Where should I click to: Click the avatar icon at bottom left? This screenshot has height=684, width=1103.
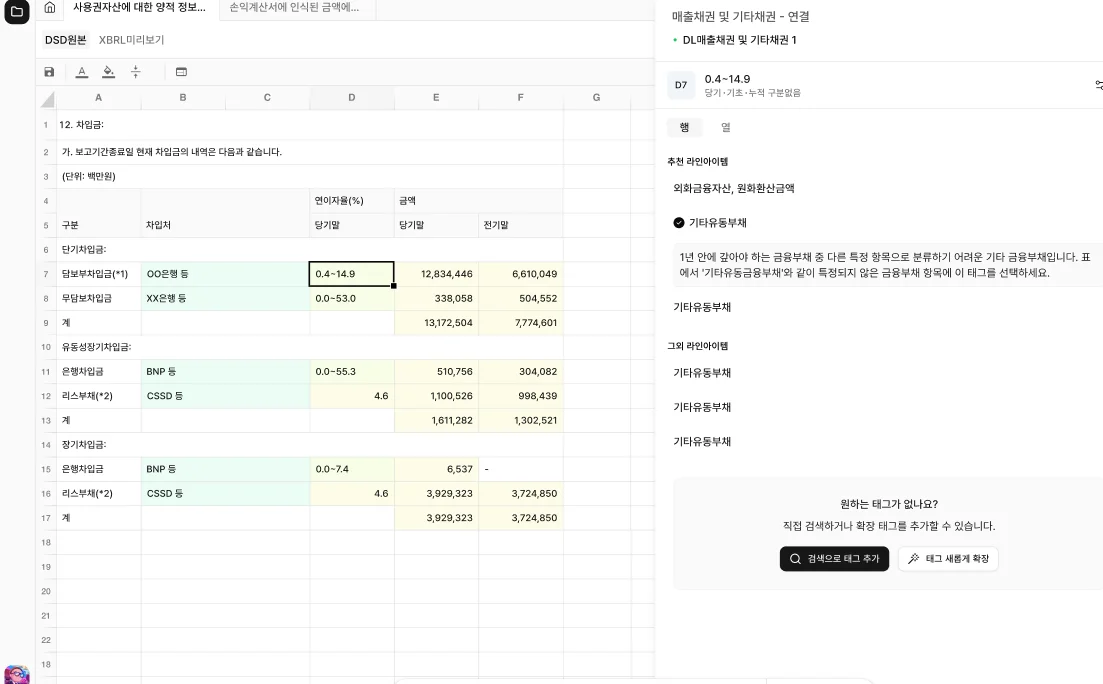click(x=16, y=674)
